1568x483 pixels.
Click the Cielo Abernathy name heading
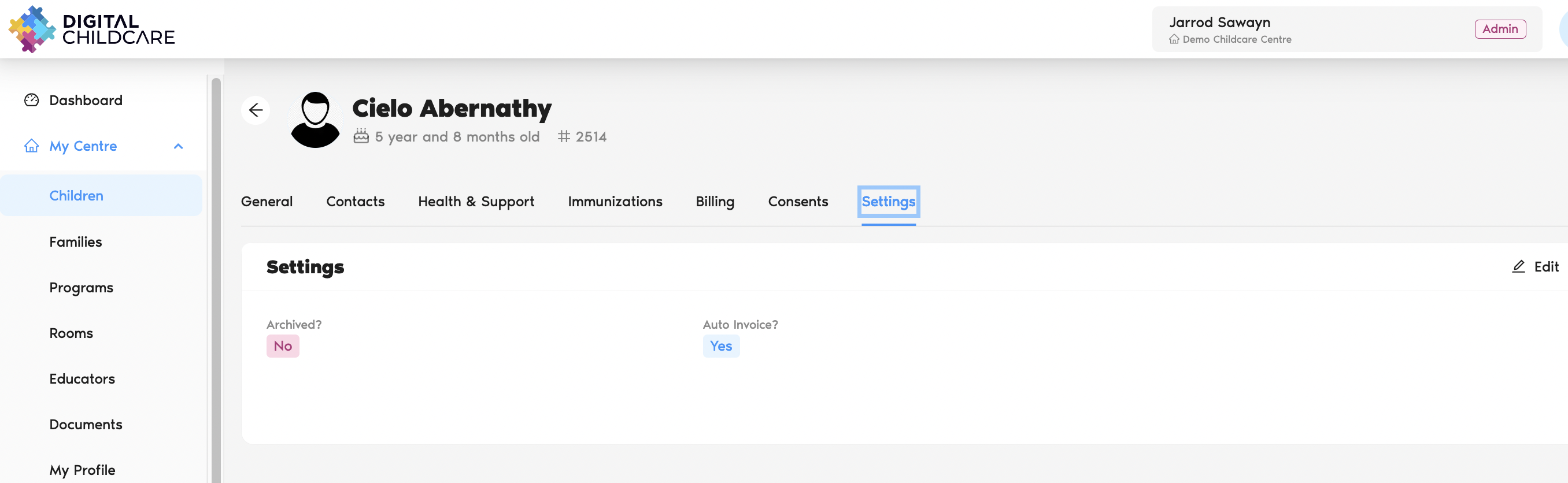coord(452,108)
